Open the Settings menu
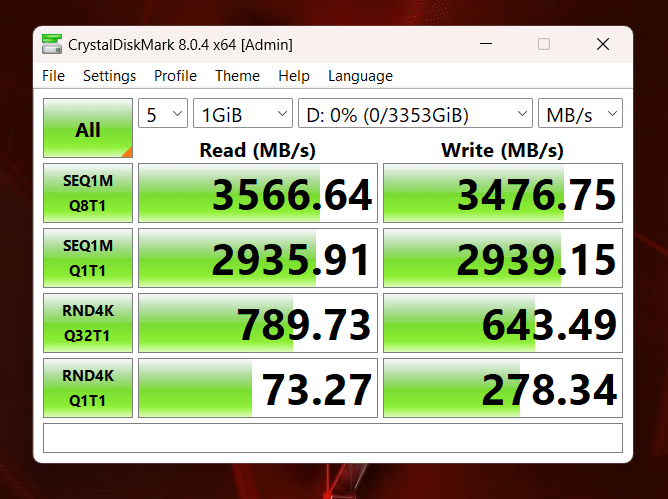The height and width of the screenshot is (499, 668). pyautogui.click(x=109, y=76)
